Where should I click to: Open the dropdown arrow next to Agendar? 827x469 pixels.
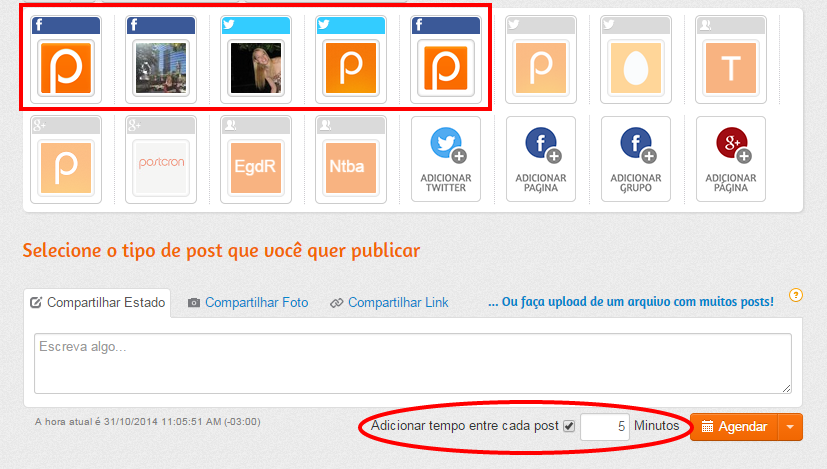click(x=790, y=427)
